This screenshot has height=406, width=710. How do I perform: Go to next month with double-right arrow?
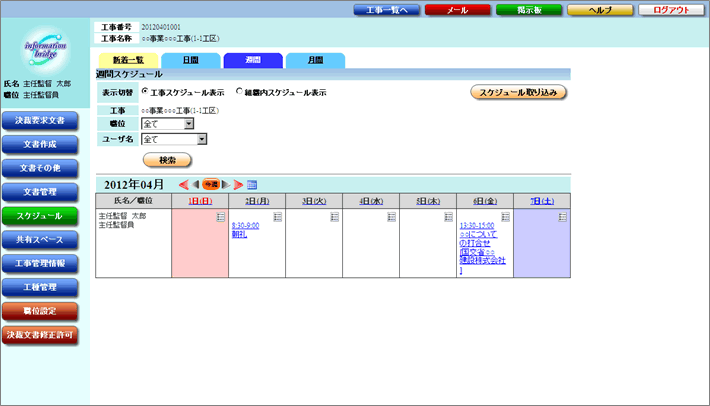238,184
